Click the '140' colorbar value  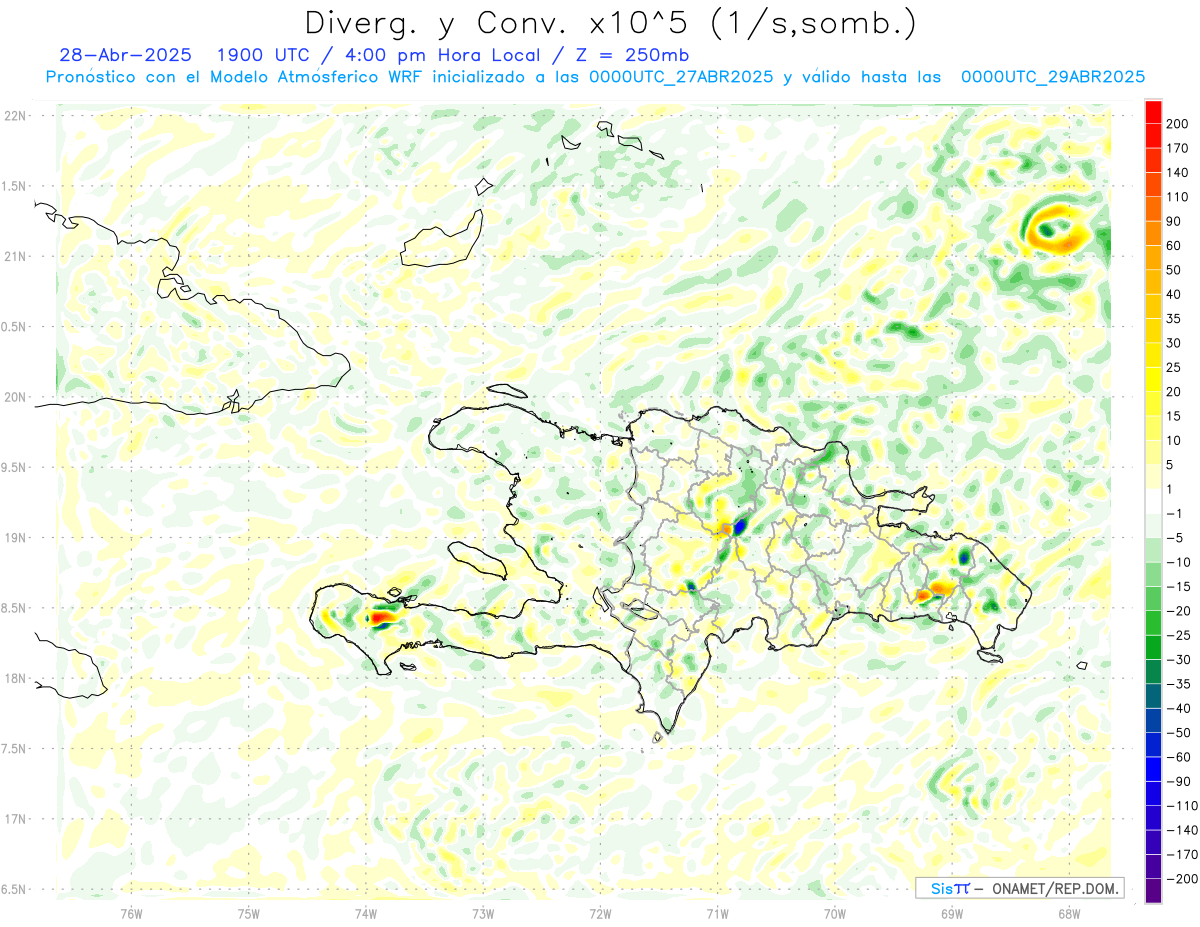point(1179,173)
